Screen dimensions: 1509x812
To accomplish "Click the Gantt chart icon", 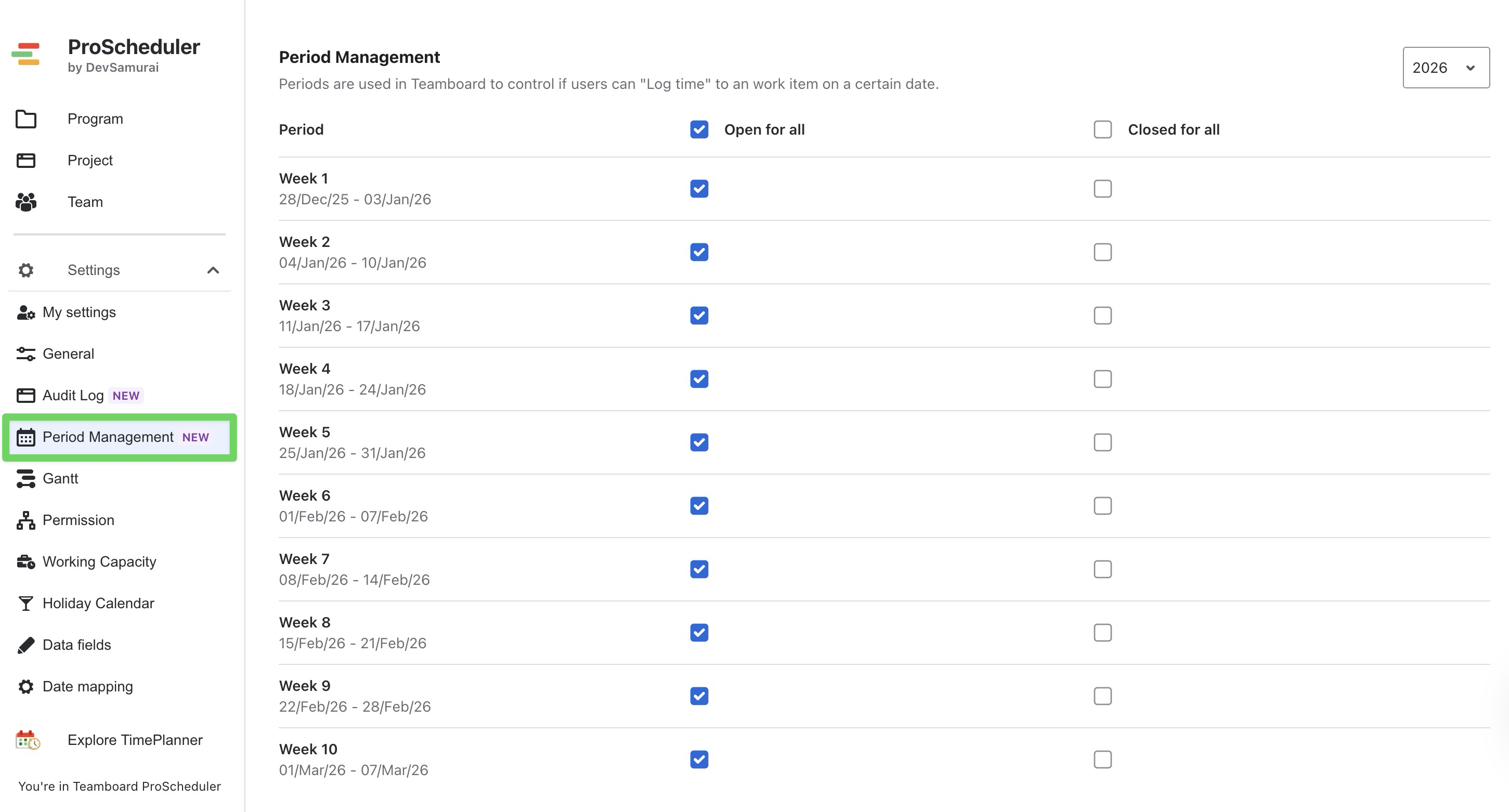I will pyautogui.click(x=26, y=478).
